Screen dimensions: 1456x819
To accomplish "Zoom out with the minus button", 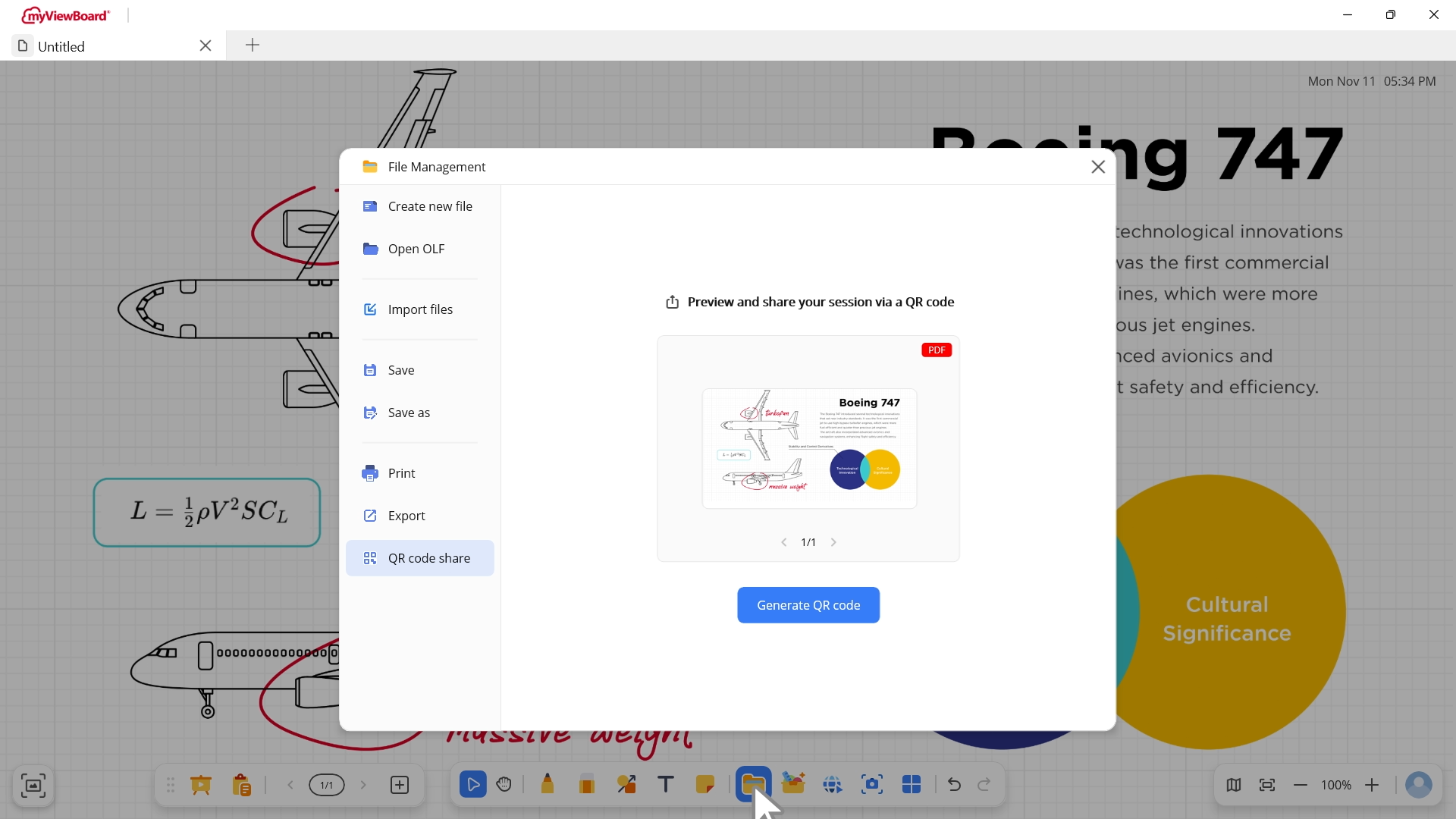I will [1301, 785].
